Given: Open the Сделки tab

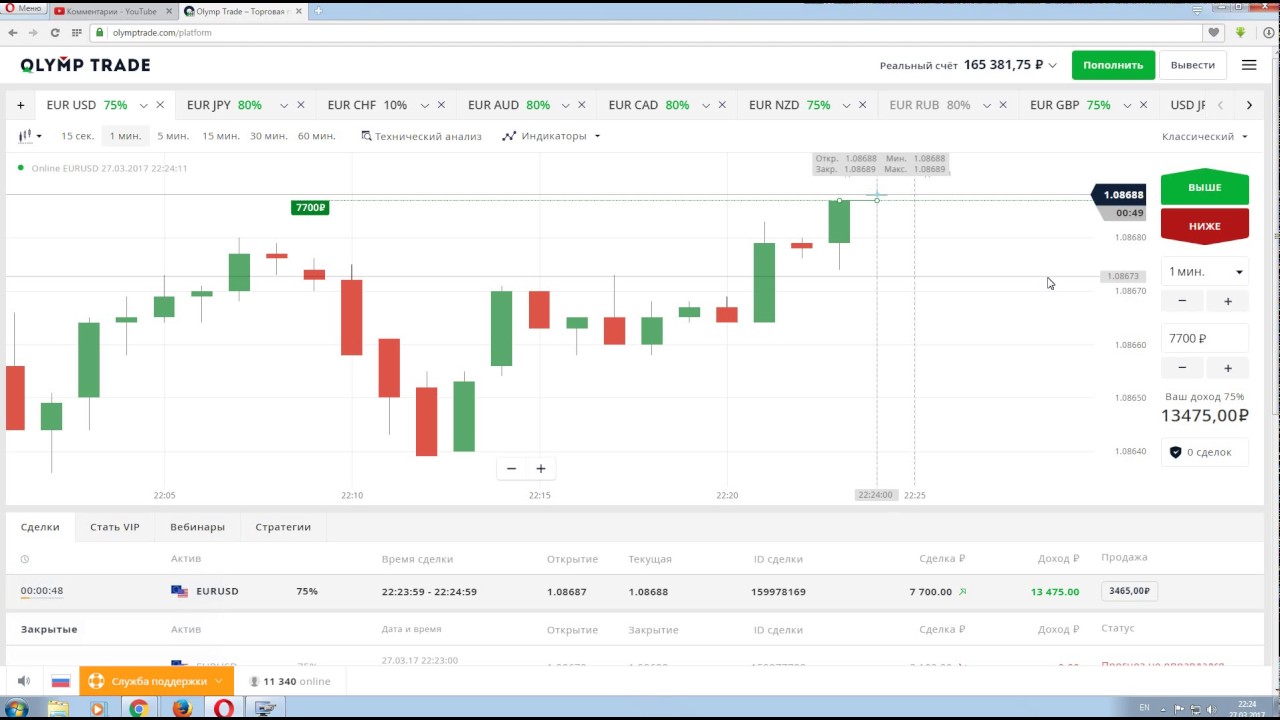Looking at the screenshot, I should click(40, 527).
